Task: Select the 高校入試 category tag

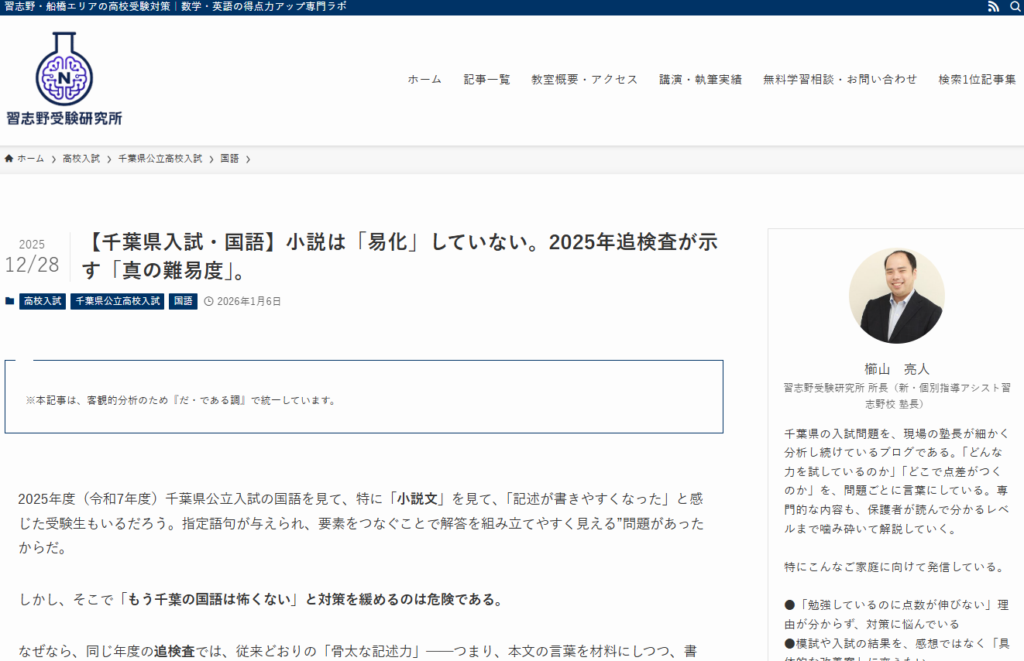Action: point(42,301)
